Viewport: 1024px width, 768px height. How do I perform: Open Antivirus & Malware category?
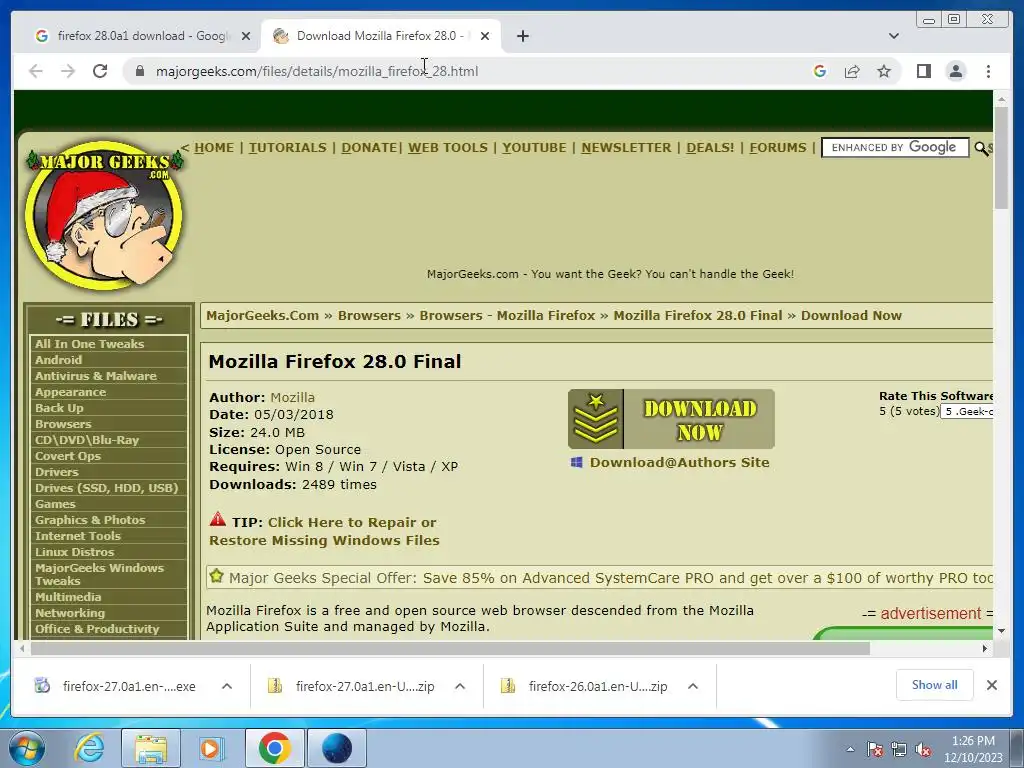[96, 376]
